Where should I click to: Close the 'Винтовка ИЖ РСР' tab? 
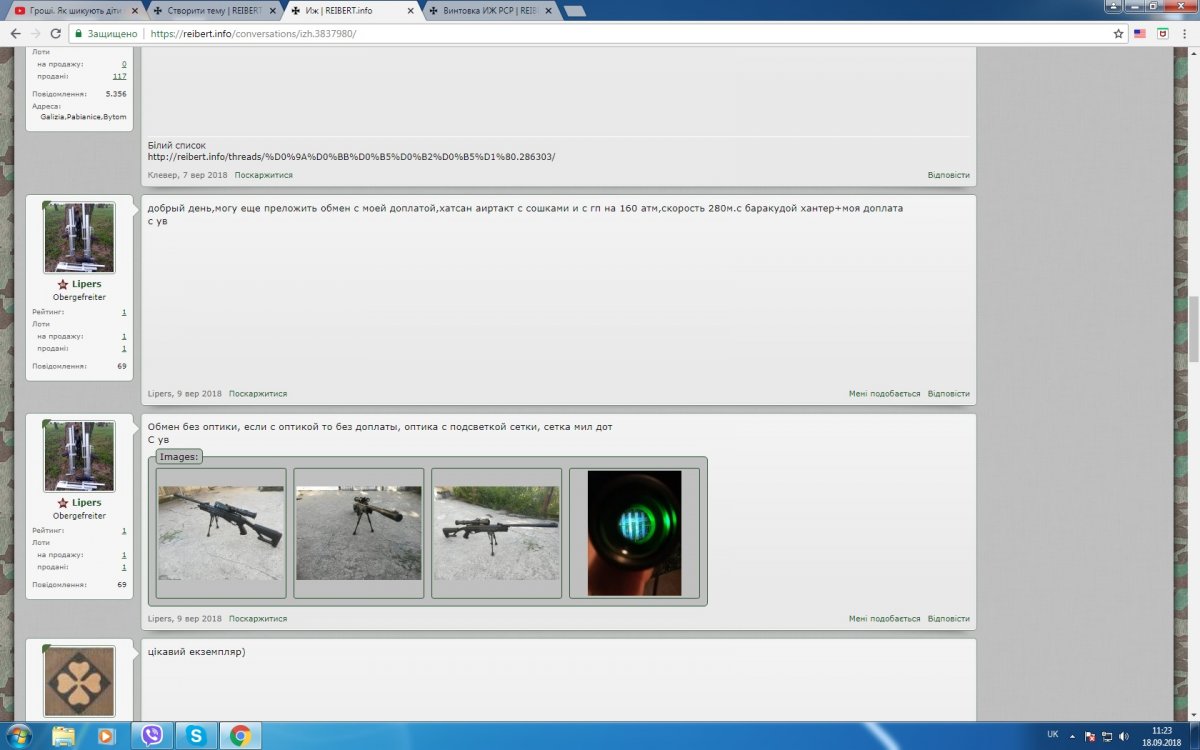point(548,10)
